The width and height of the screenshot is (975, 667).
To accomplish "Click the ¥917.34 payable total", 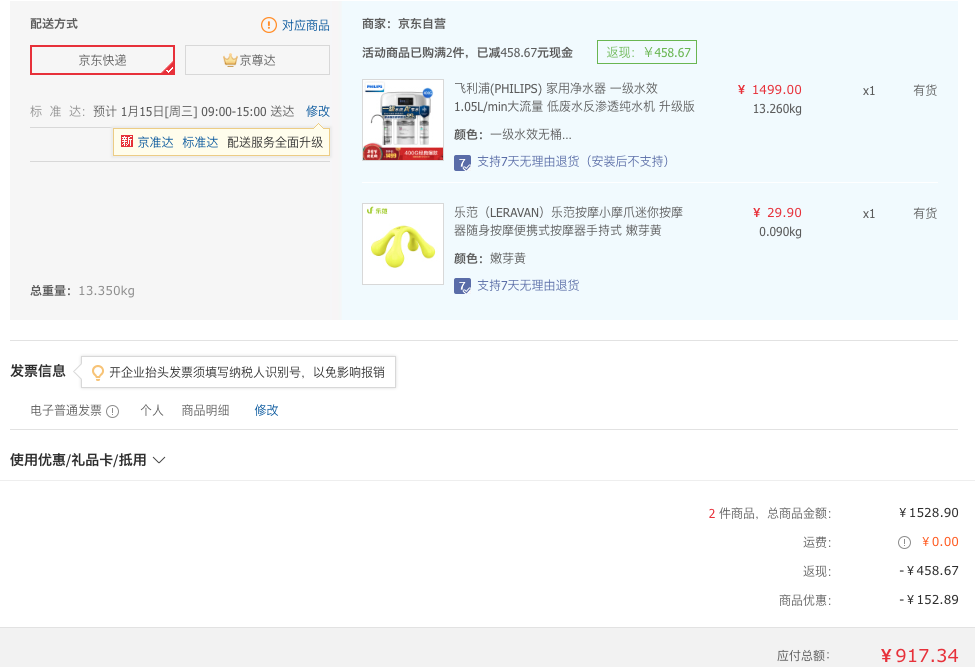I will (919, 655).
